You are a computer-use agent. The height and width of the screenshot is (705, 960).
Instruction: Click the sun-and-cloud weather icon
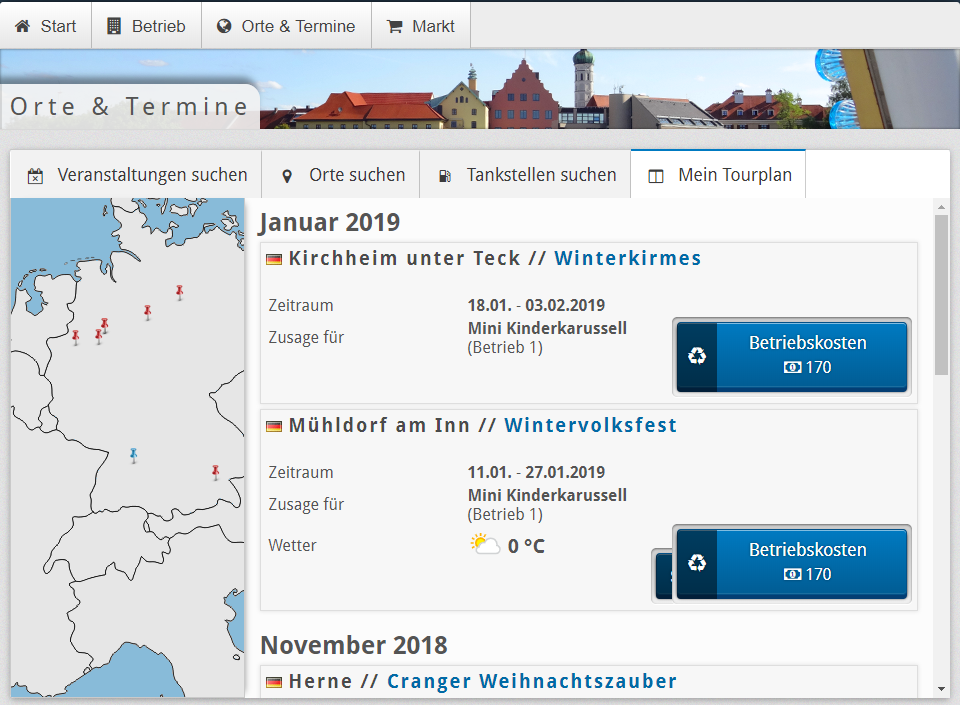[x=485, y=545]
